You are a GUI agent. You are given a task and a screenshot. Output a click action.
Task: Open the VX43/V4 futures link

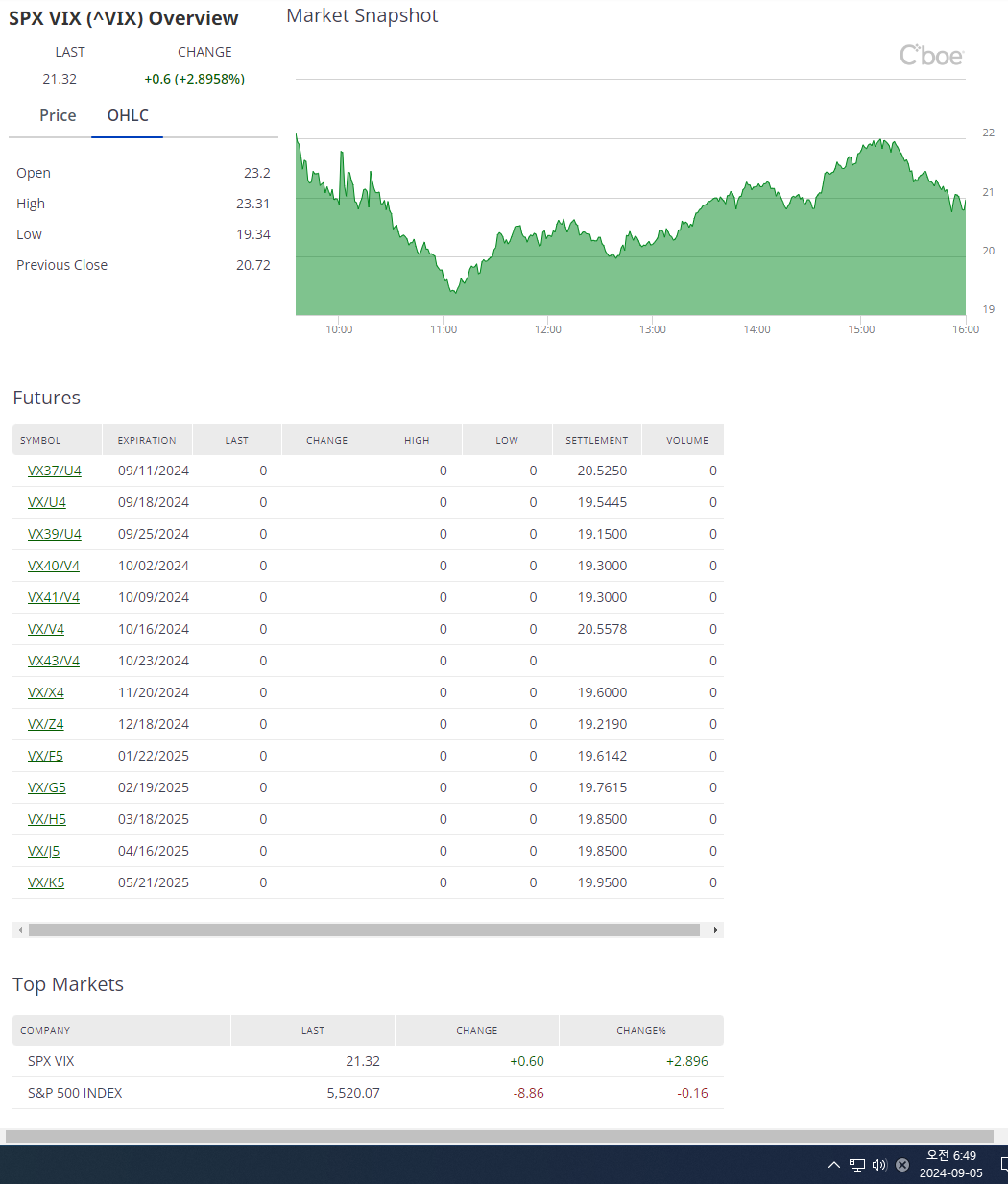(x=54, y=661)
